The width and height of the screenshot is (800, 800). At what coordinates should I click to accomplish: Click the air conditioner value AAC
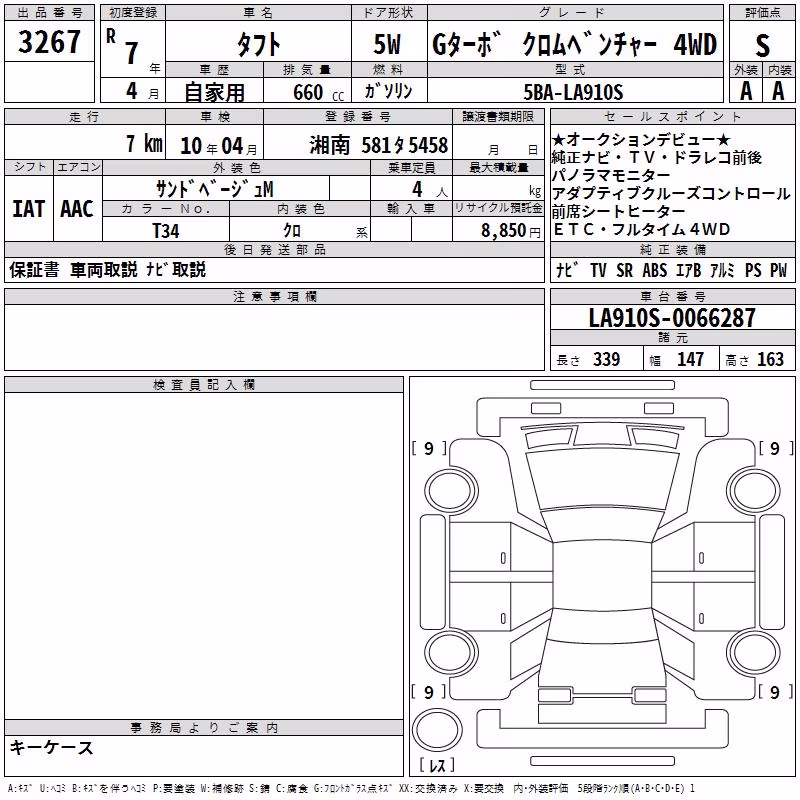(x=77, y=209)
